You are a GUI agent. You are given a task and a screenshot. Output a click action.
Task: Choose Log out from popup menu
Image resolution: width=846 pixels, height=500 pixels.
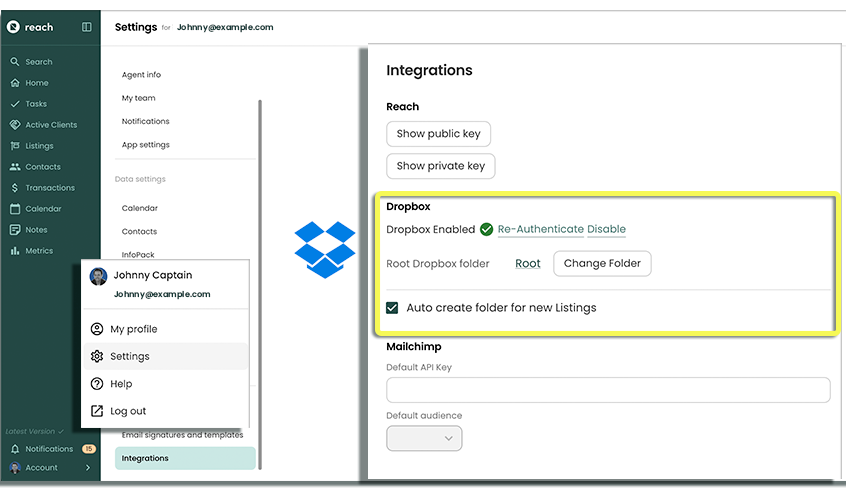tap(128, 411)
